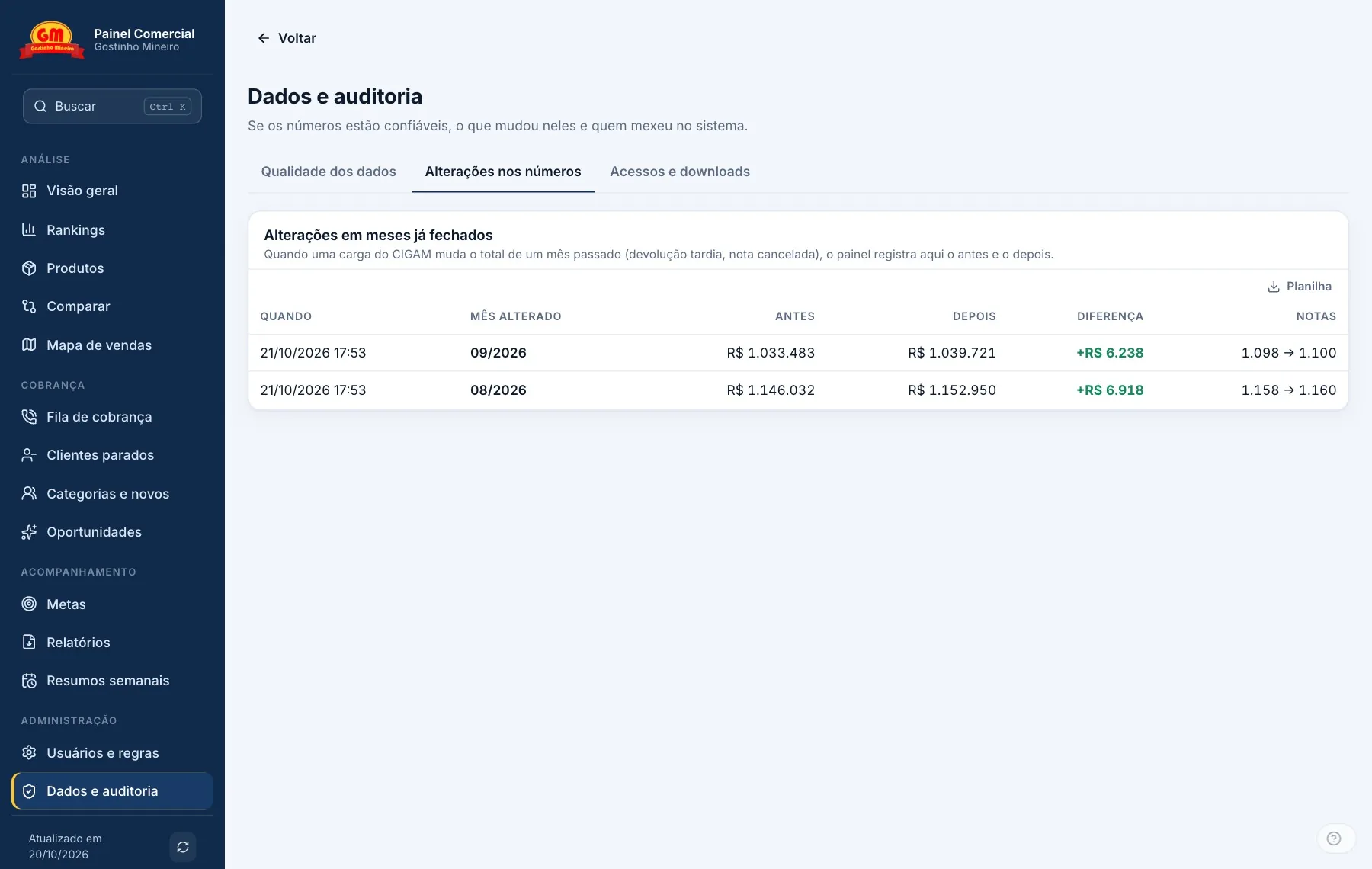
Task: Click the Gostinho Mineiro logo
Action: tap(51, 40)
